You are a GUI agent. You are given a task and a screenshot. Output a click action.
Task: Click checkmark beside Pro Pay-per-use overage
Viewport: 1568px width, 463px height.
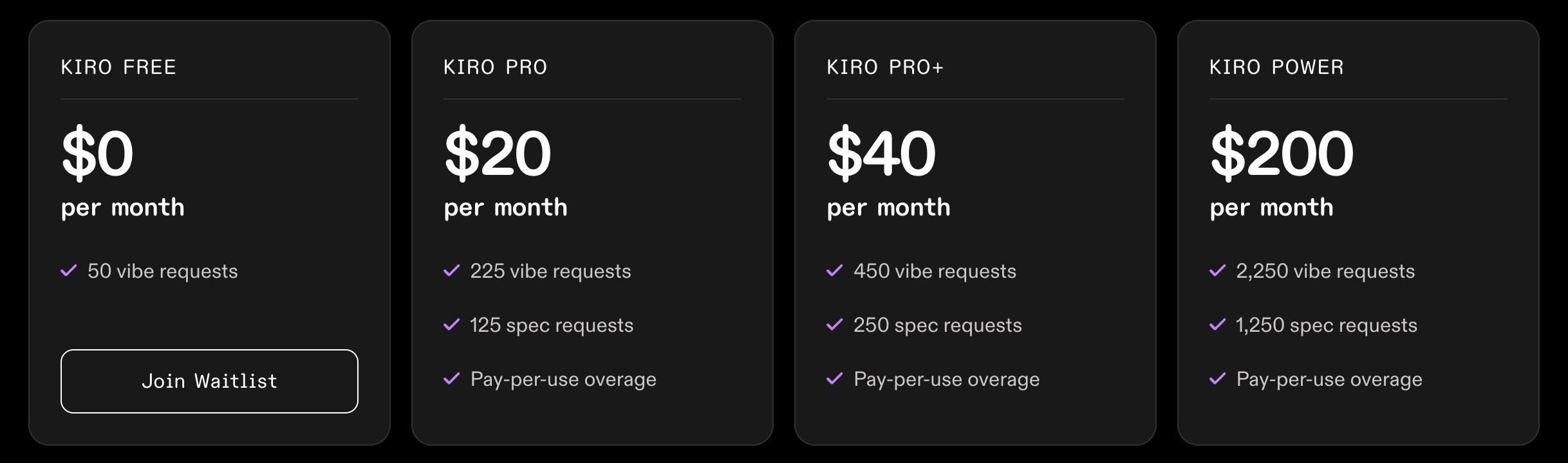click(452, 379)
